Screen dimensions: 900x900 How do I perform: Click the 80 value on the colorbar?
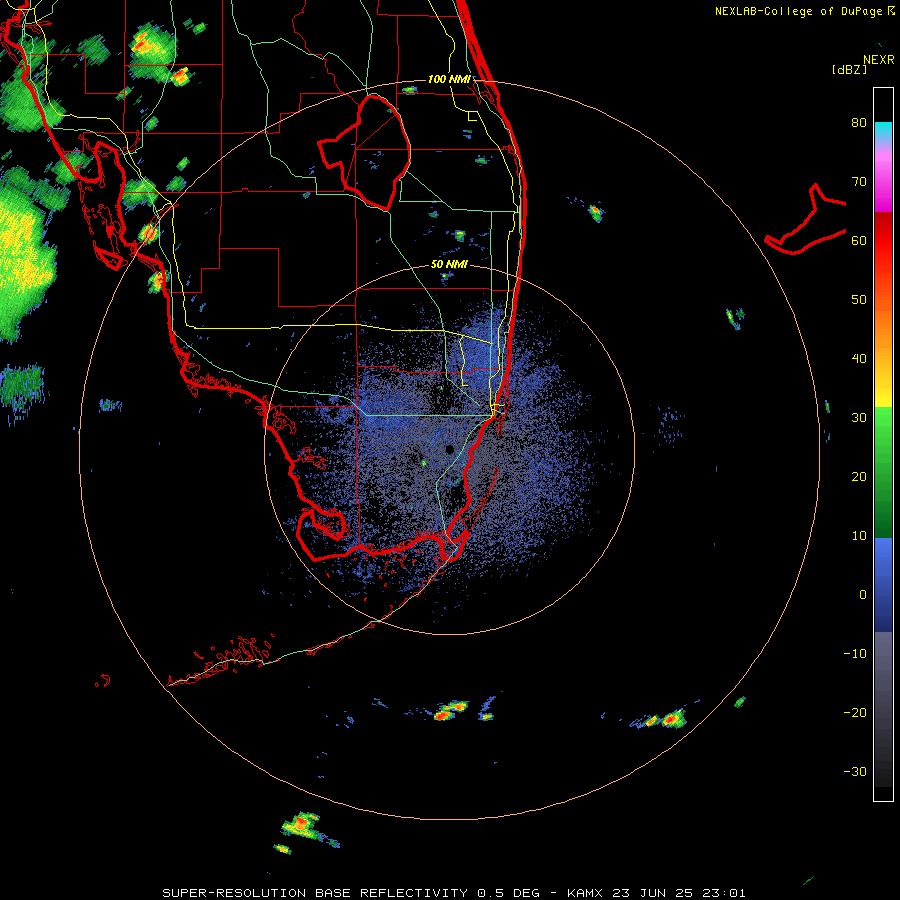click(x=859, y=122)
